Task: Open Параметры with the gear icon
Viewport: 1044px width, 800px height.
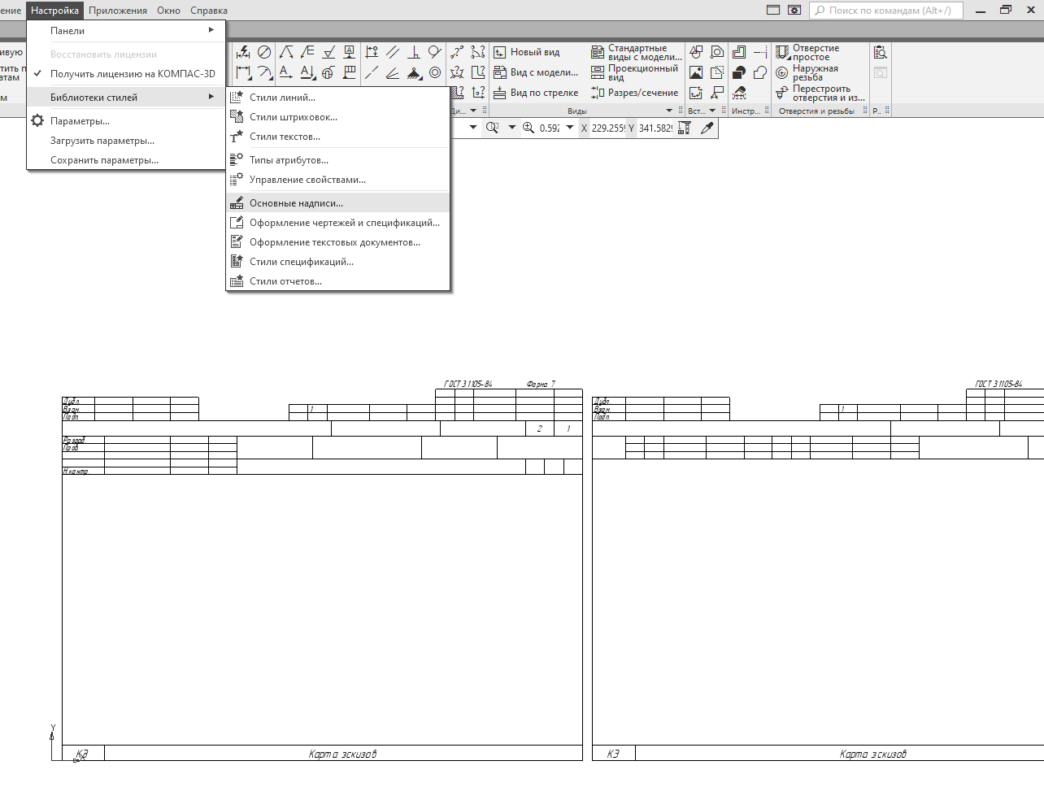Action: [x=76, y=122]
